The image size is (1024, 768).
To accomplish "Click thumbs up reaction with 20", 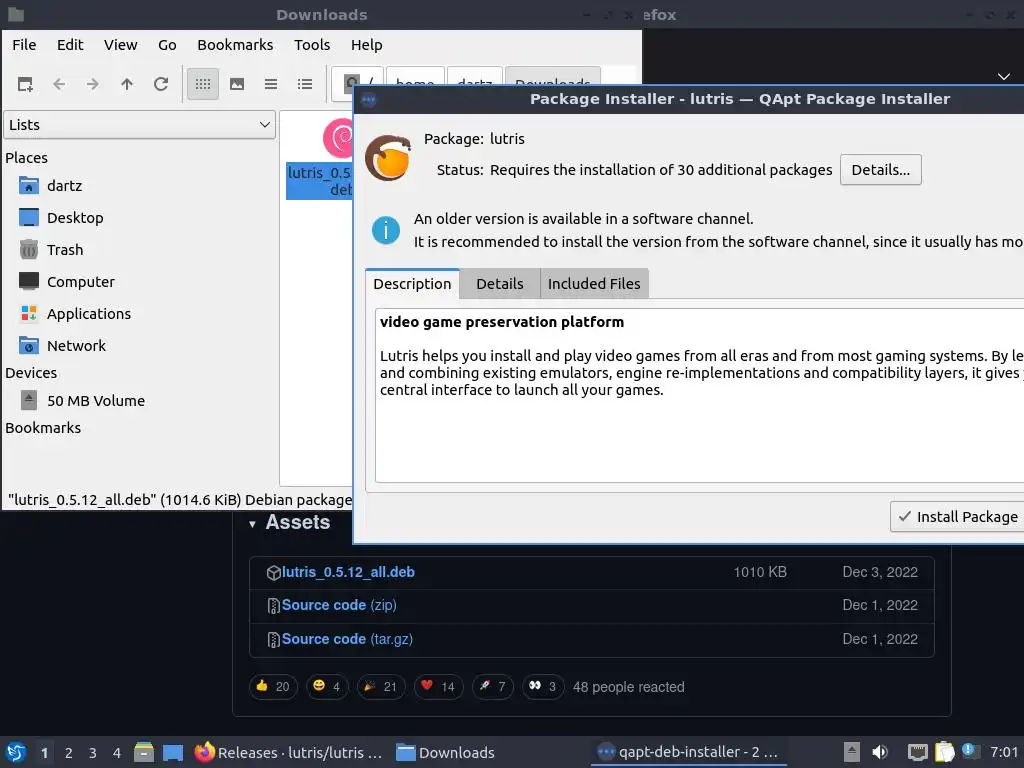I will 274,686.
